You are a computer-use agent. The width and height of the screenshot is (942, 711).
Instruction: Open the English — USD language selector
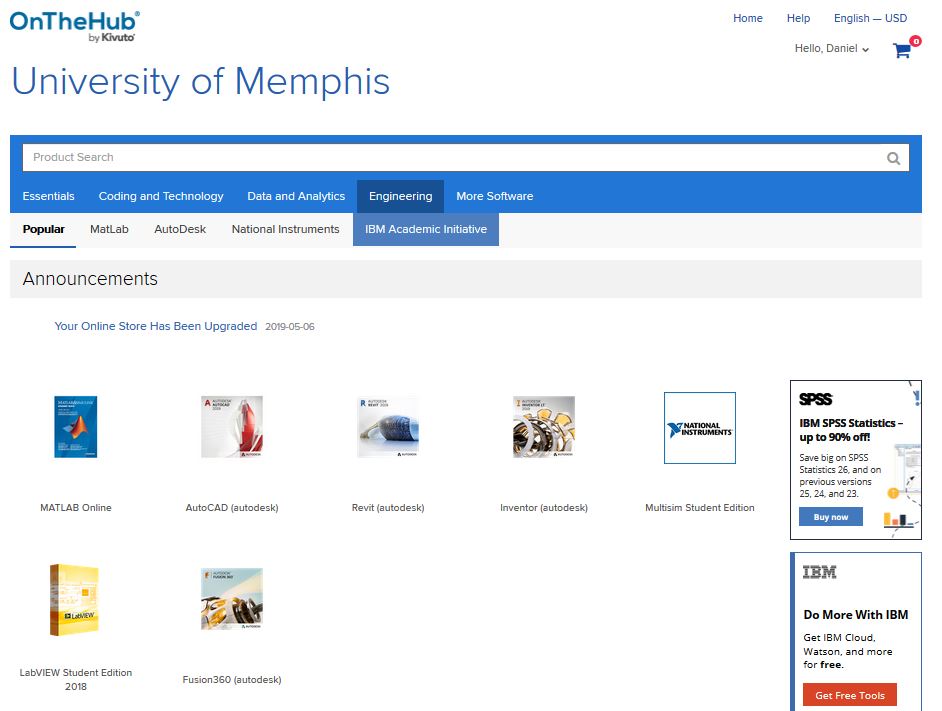click(x=870, y=18)
